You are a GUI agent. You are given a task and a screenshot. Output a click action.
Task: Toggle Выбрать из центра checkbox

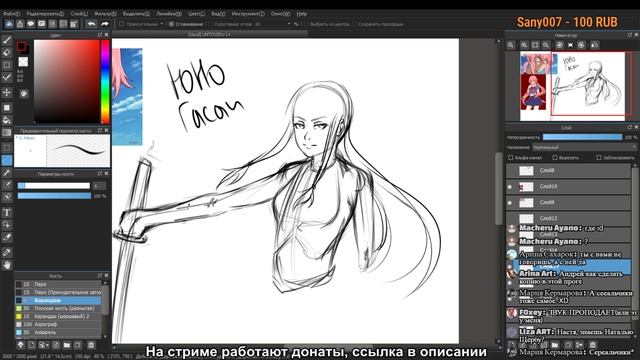[x=306, y=24]
